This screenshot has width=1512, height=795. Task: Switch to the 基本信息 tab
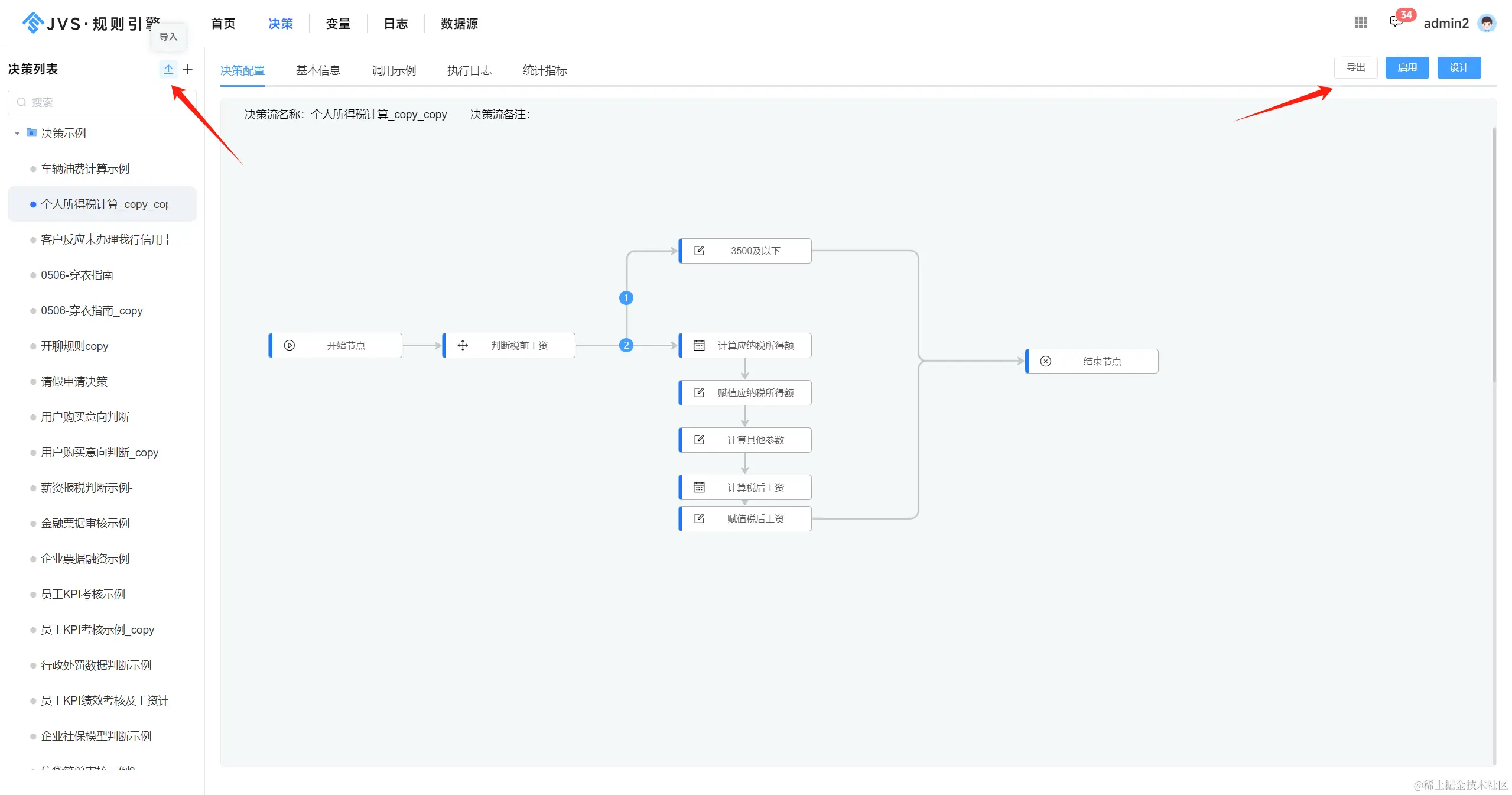point(318,70)
